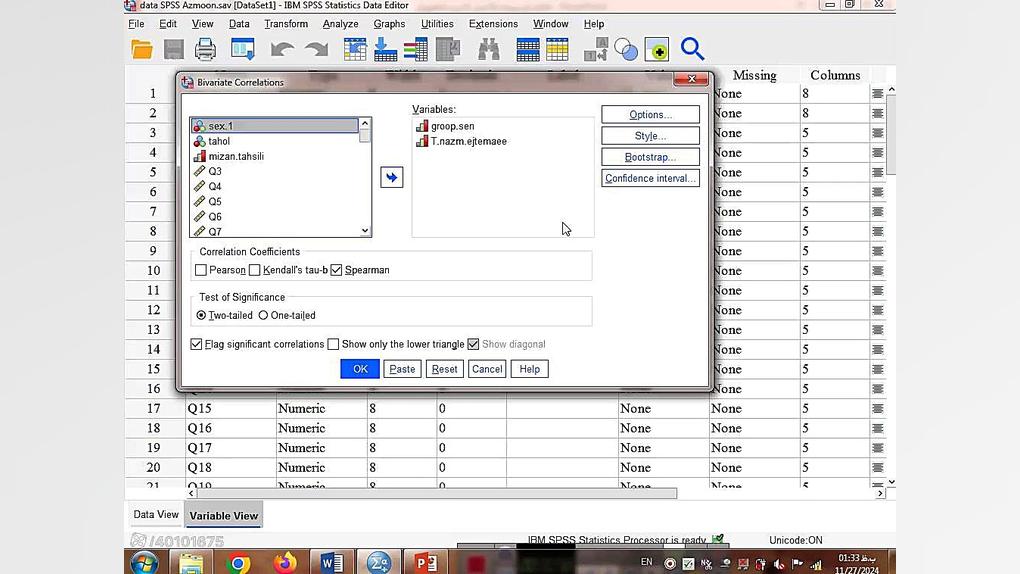Redo with the right arrow icon
1020x574 pixels.
pos(317,49)
